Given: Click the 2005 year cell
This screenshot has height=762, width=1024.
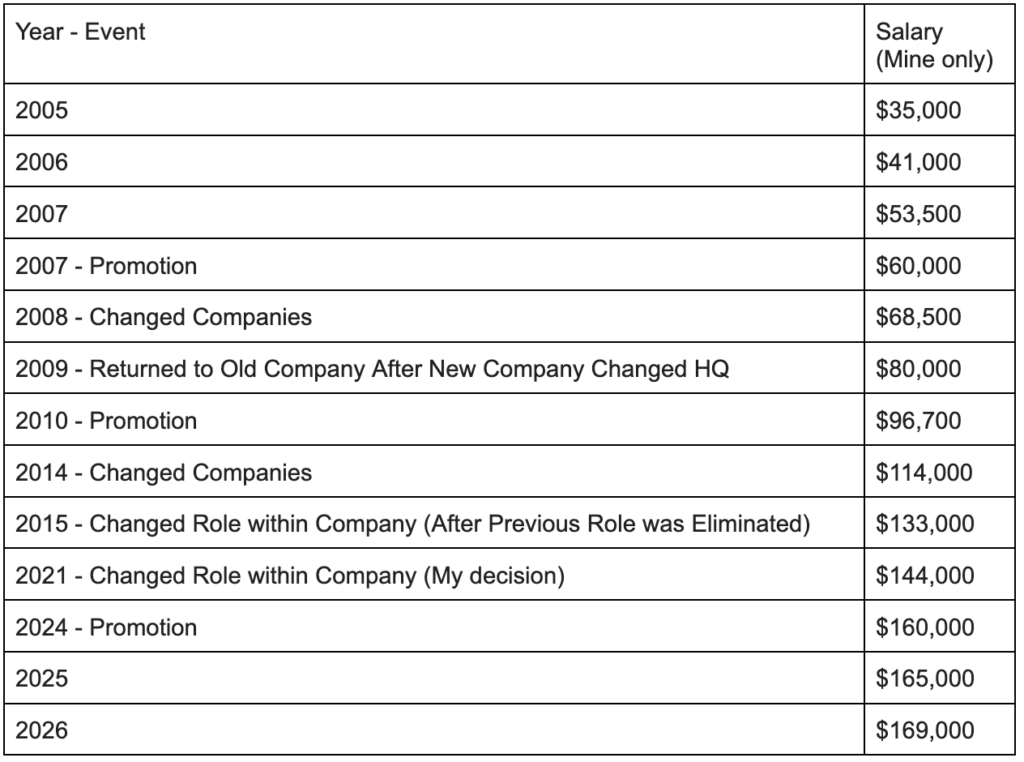Looking at the screenshot, I should click(x=434, y=110).
